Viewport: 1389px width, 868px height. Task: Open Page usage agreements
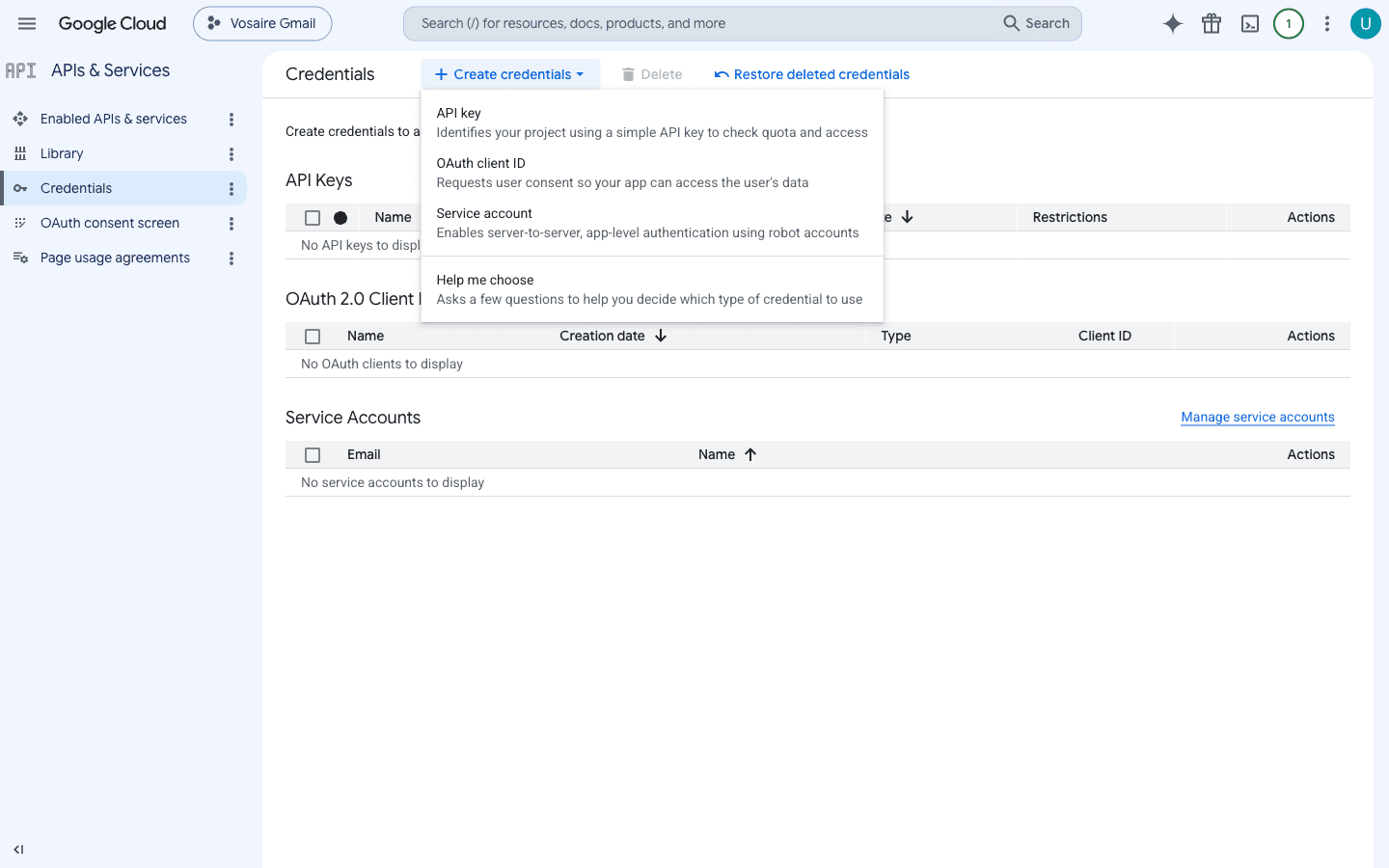(x=115, y=258)
